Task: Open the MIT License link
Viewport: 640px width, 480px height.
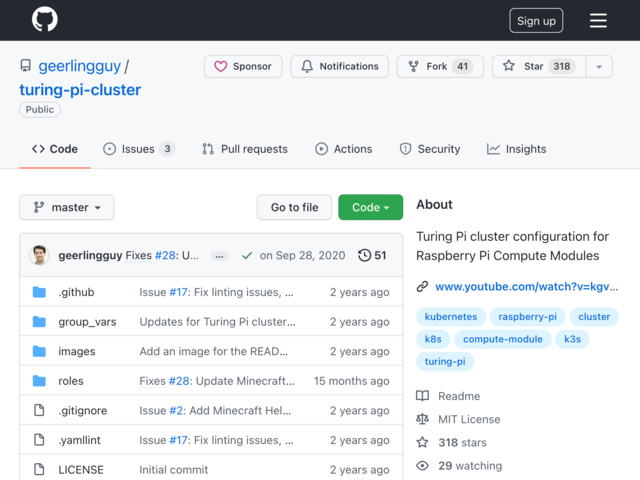Action: [x=458, y=419]
